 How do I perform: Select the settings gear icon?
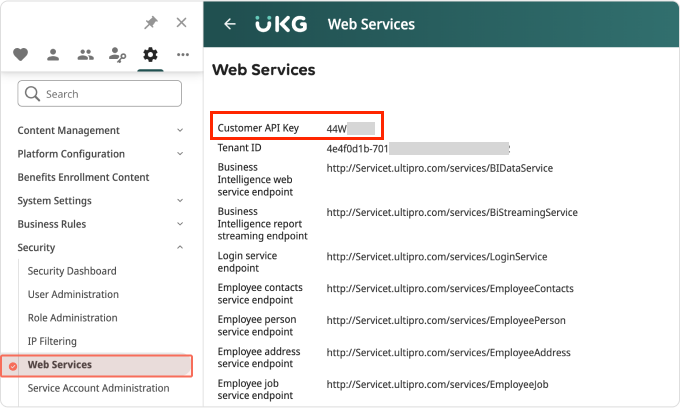coord(150,55)
